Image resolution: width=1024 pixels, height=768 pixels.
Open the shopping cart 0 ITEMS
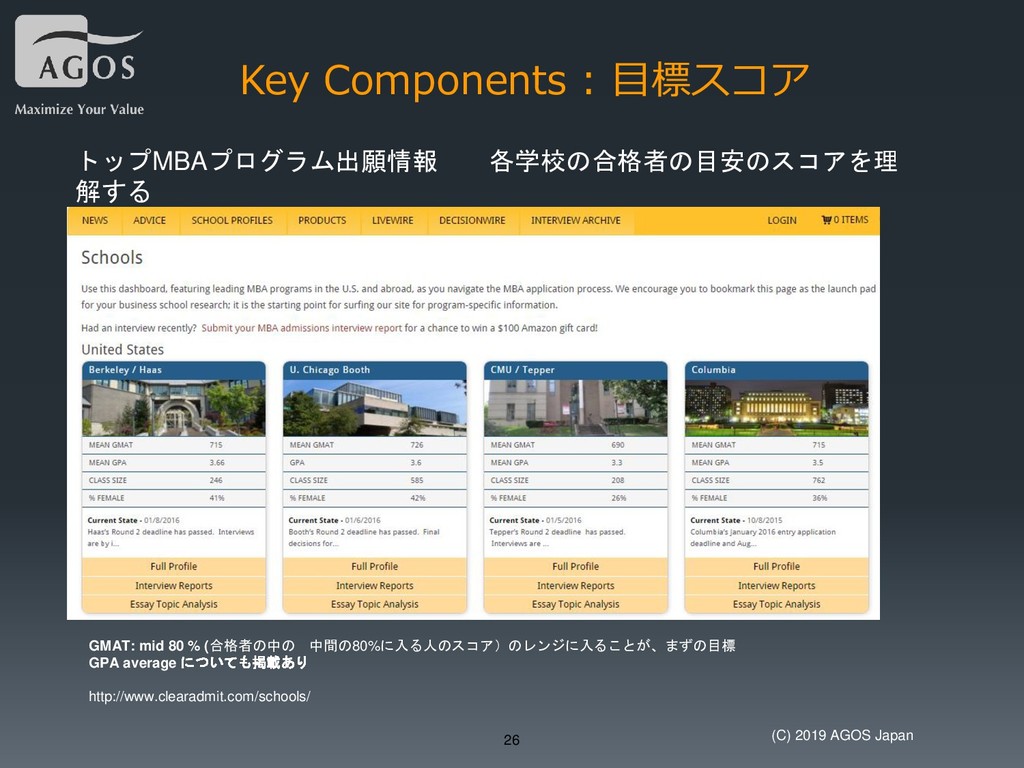844,220
